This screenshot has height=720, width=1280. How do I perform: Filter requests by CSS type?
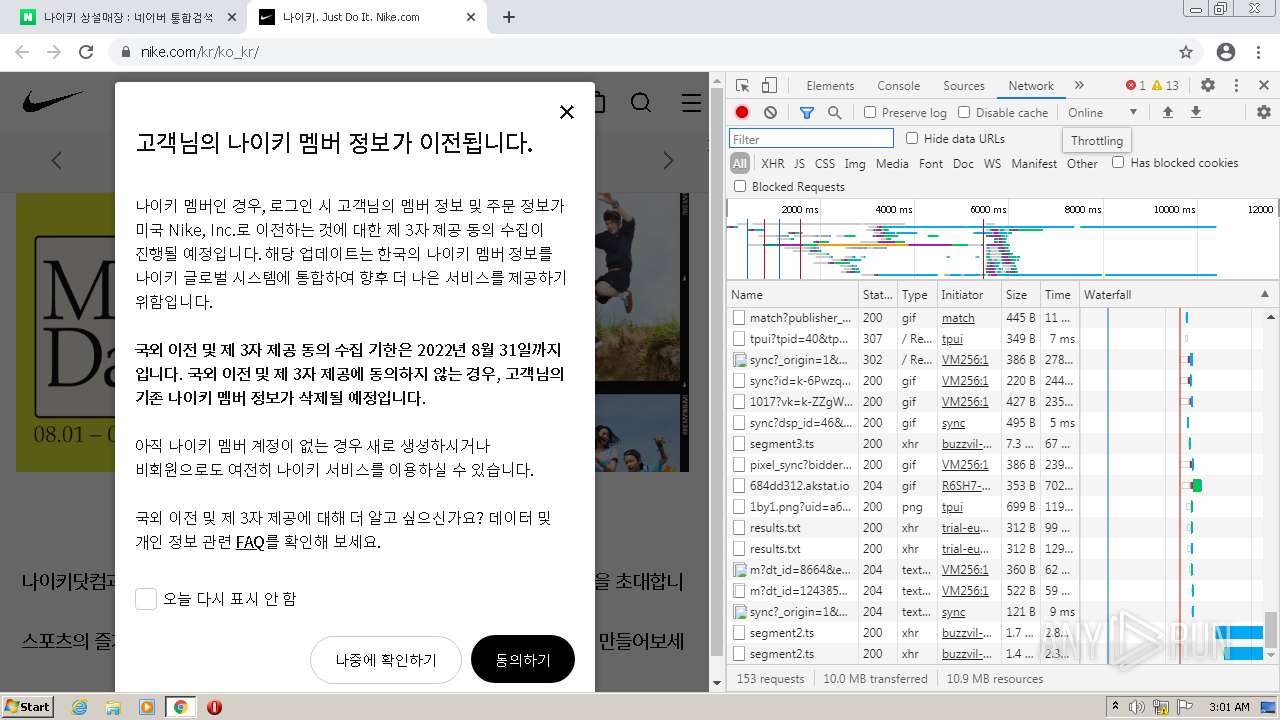[x=825, y=163]
